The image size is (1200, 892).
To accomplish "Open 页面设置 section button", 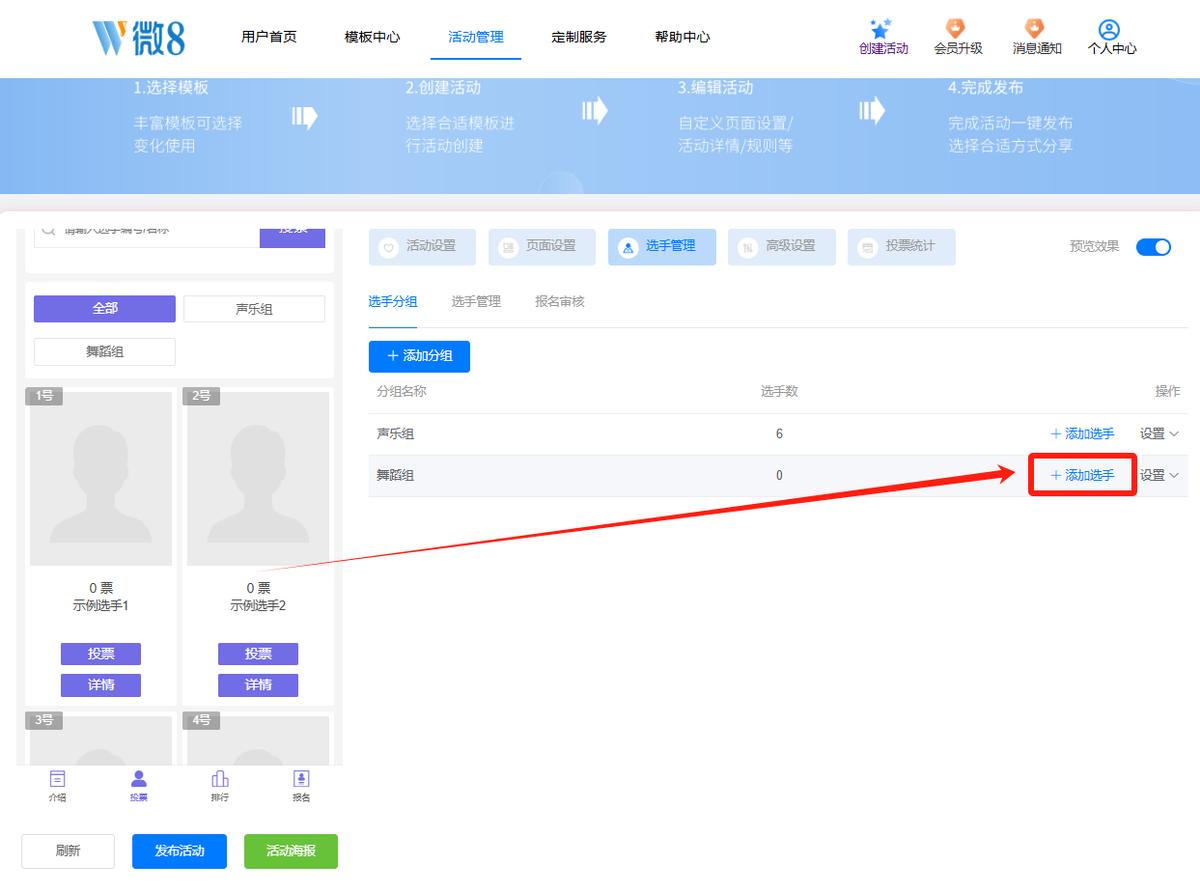I will (542, 247).
